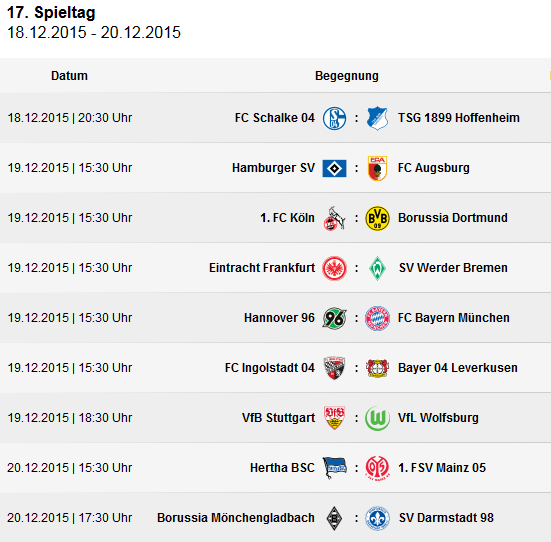The width and height of the screenshot is (551, 542).
Task: Click the 1. FSV Mainz 05 name
Action: pos(442,468)
